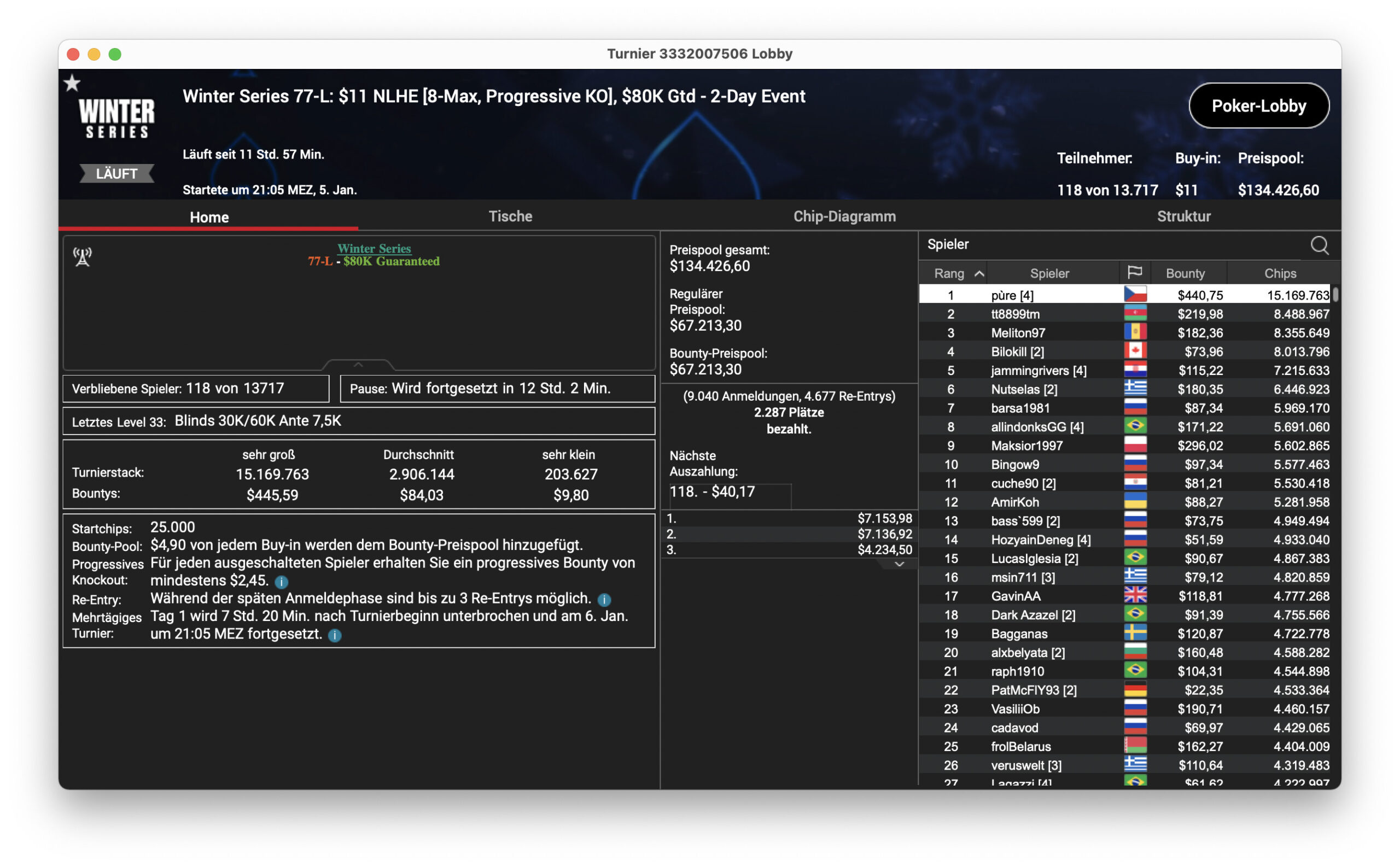Select player row pùre [4]
This screenshot has height=867, width=1400.
[x=1124, y=295]
